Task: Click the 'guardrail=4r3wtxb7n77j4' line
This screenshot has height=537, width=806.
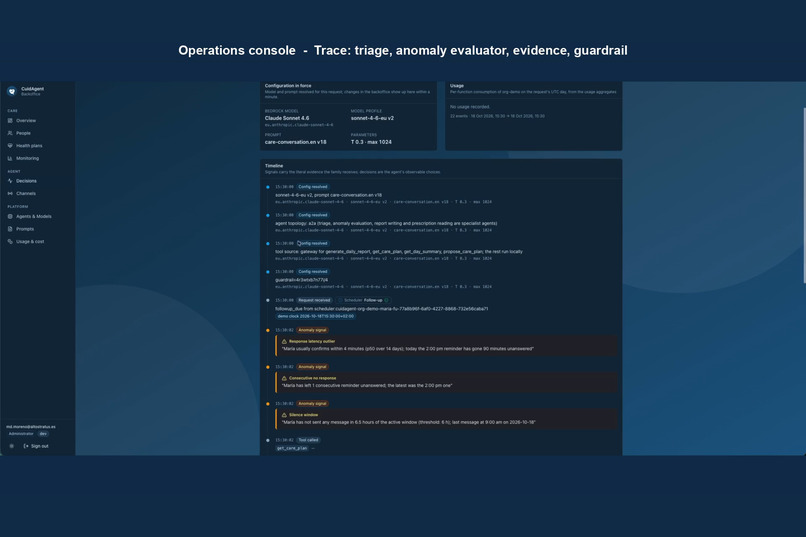Action: coord(301,280)
